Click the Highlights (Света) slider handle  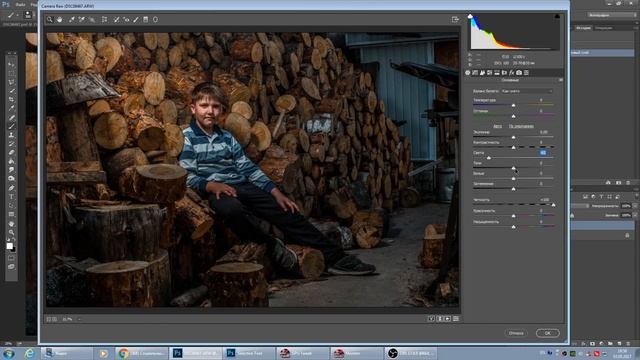489,158
